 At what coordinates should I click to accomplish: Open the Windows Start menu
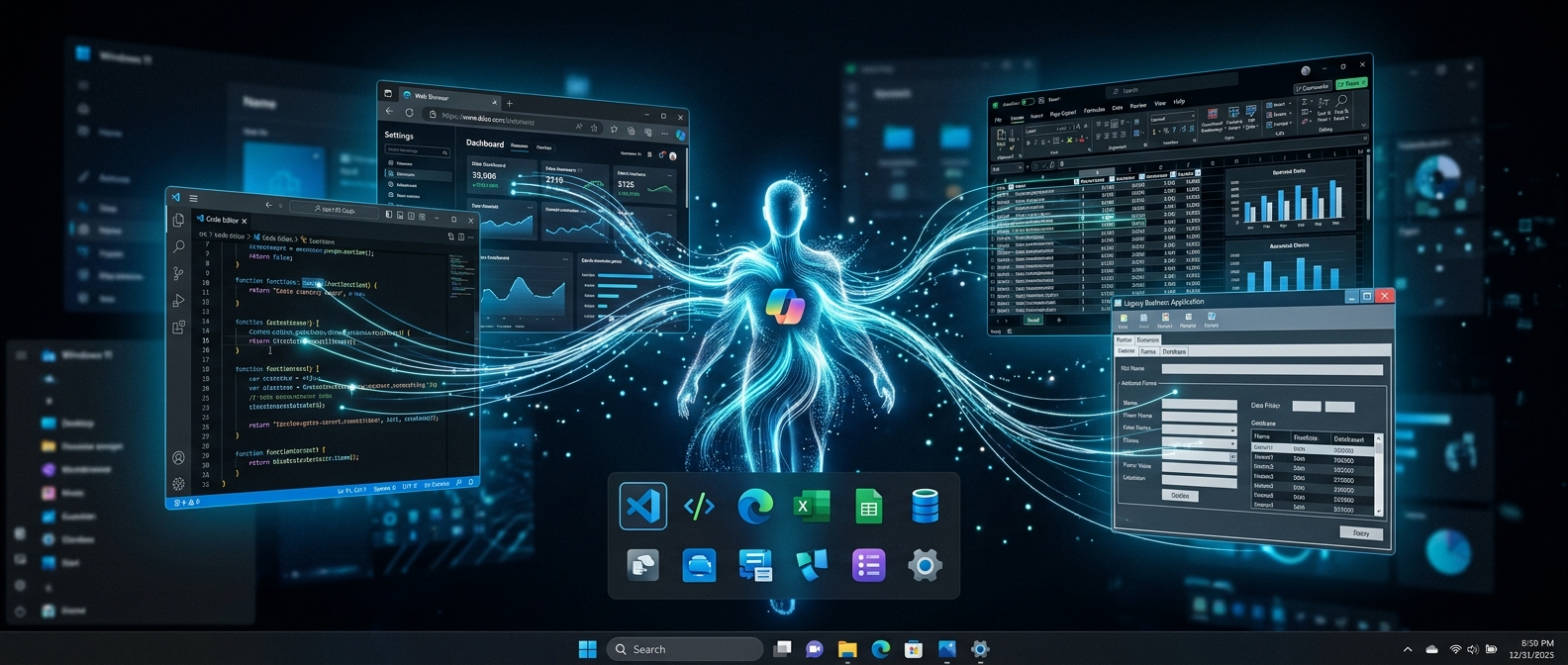[587, 649]
